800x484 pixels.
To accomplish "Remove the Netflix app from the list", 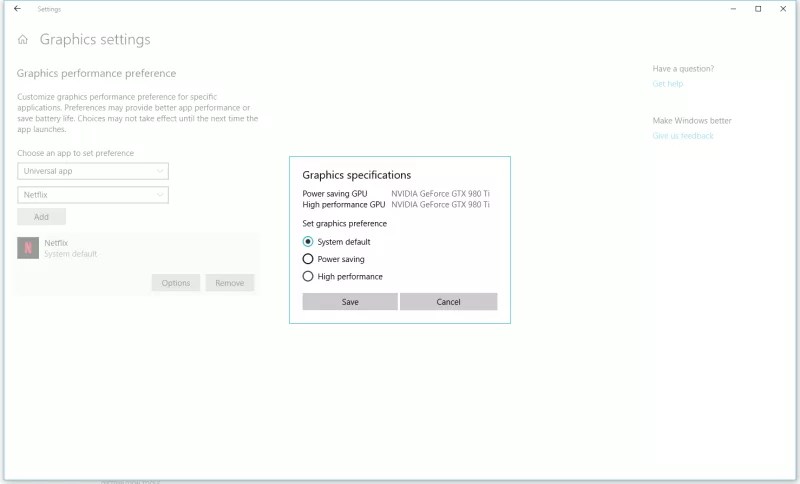I will coord(229,283).
